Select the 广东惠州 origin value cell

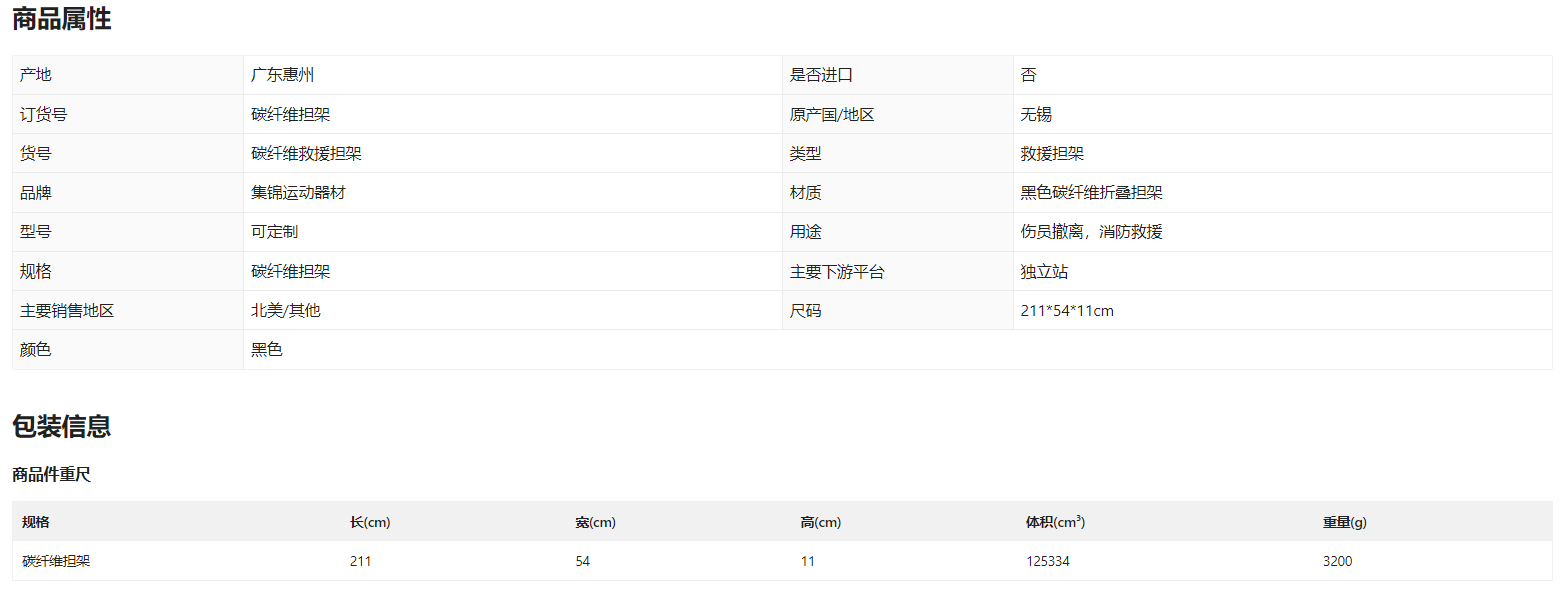(283, 75)
